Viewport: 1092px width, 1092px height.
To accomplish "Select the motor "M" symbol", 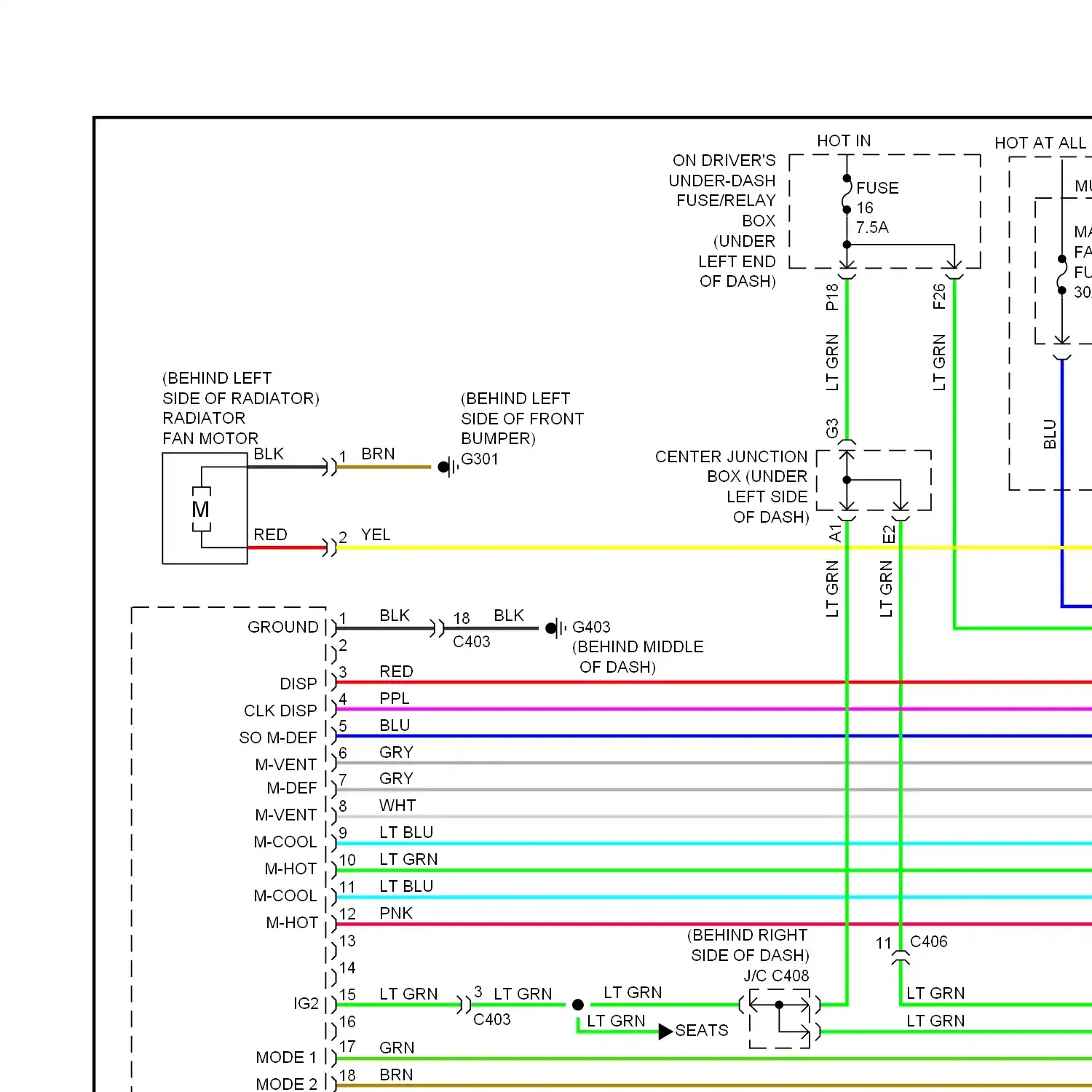I will point(201,509).
